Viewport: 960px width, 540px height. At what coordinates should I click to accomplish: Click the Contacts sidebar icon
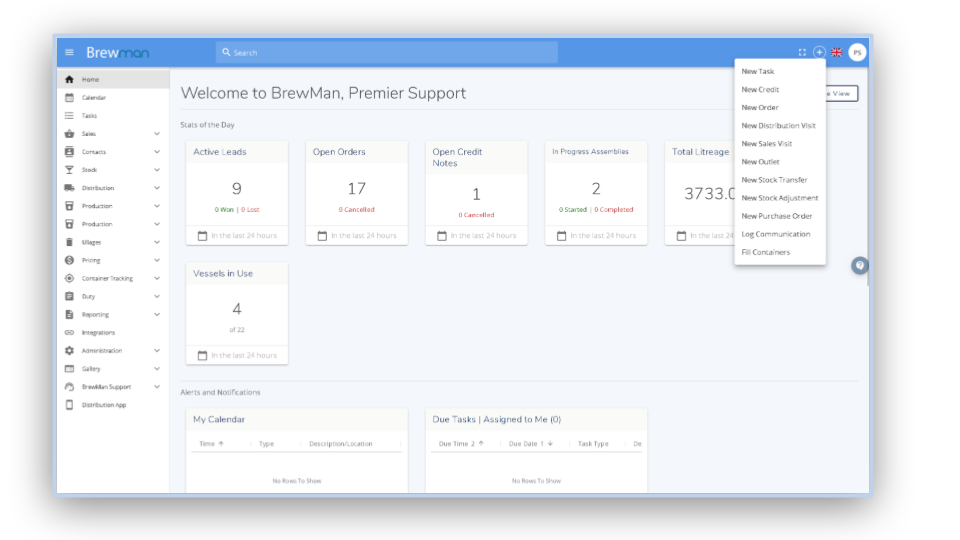(x=69, y=152)
